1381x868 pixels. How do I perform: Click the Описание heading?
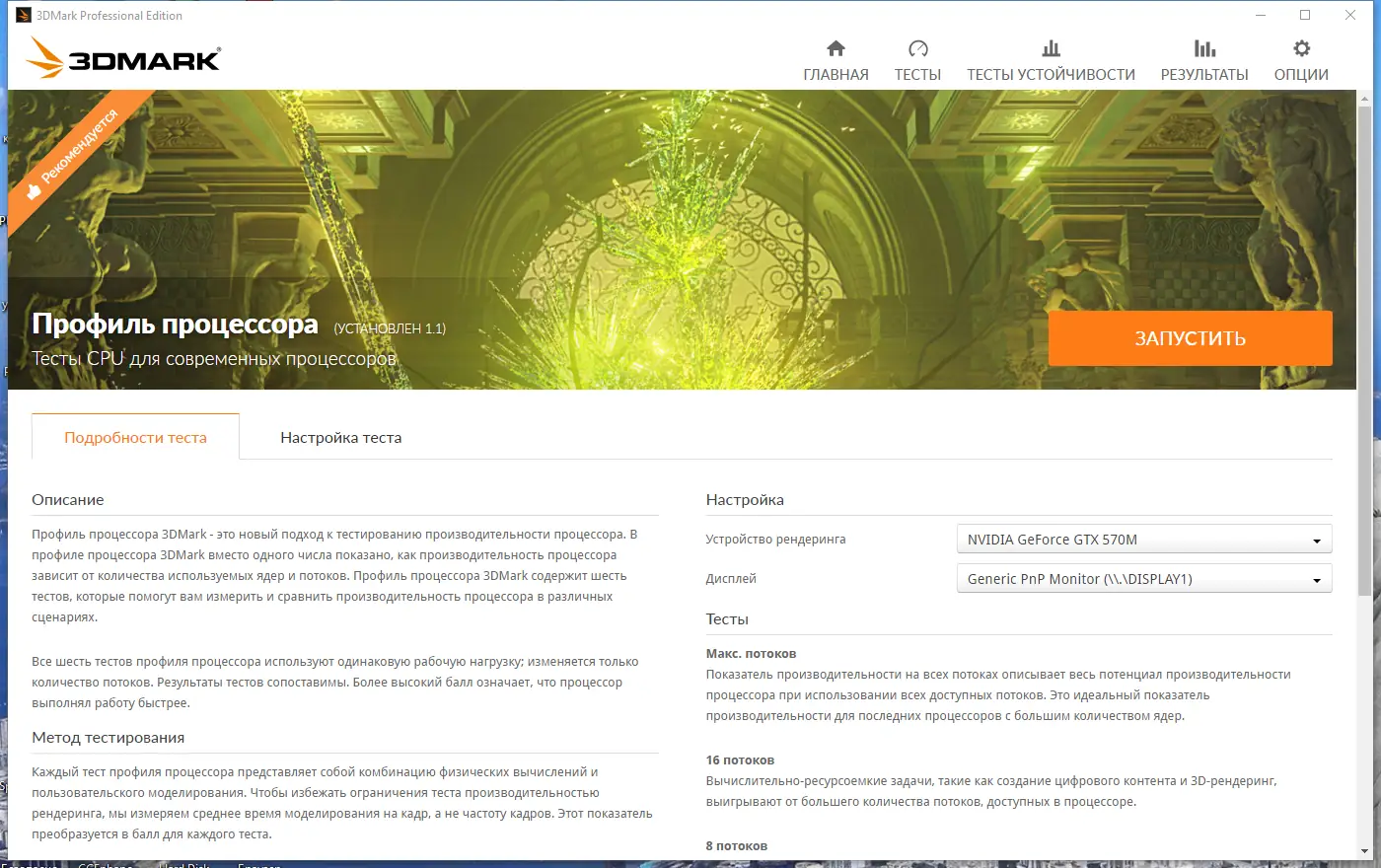[67, 500]
